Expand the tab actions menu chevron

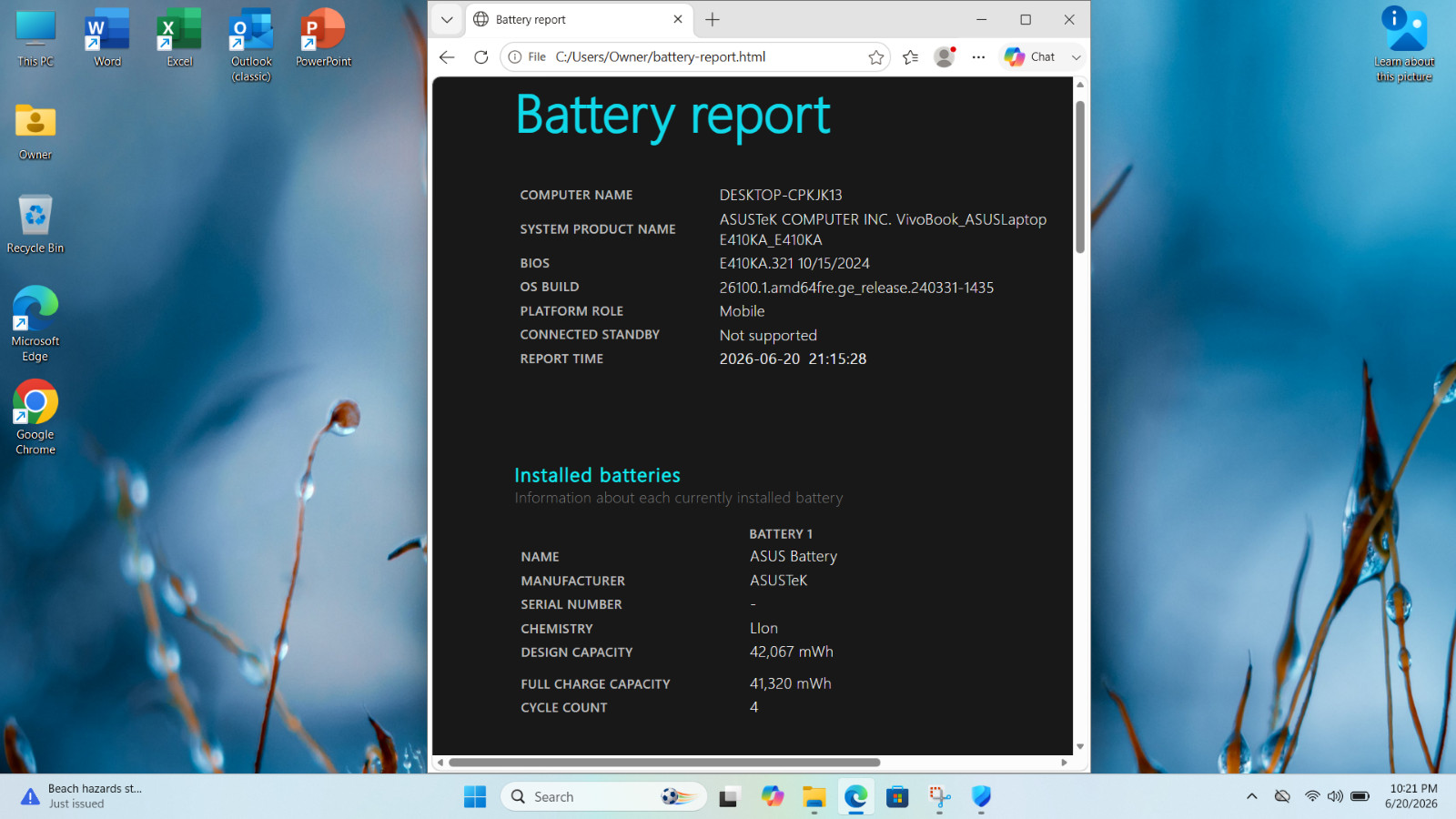coord(447,19)
